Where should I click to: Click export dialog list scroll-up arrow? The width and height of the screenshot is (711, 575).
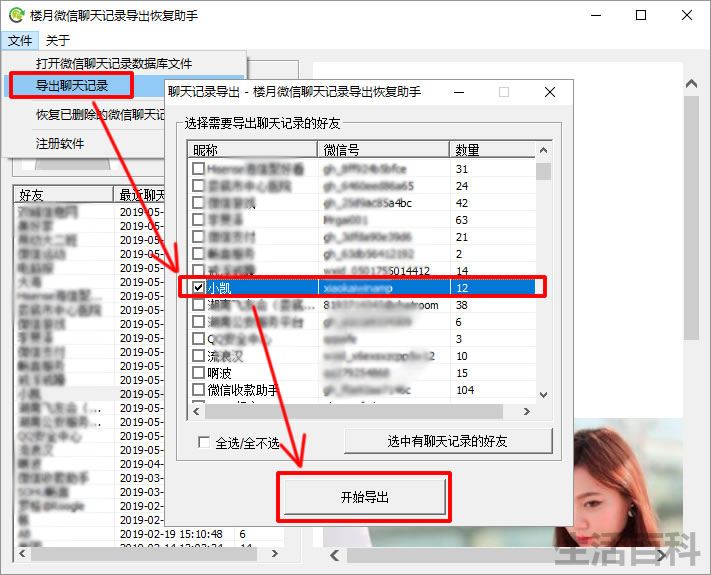[x=544, y=150]
